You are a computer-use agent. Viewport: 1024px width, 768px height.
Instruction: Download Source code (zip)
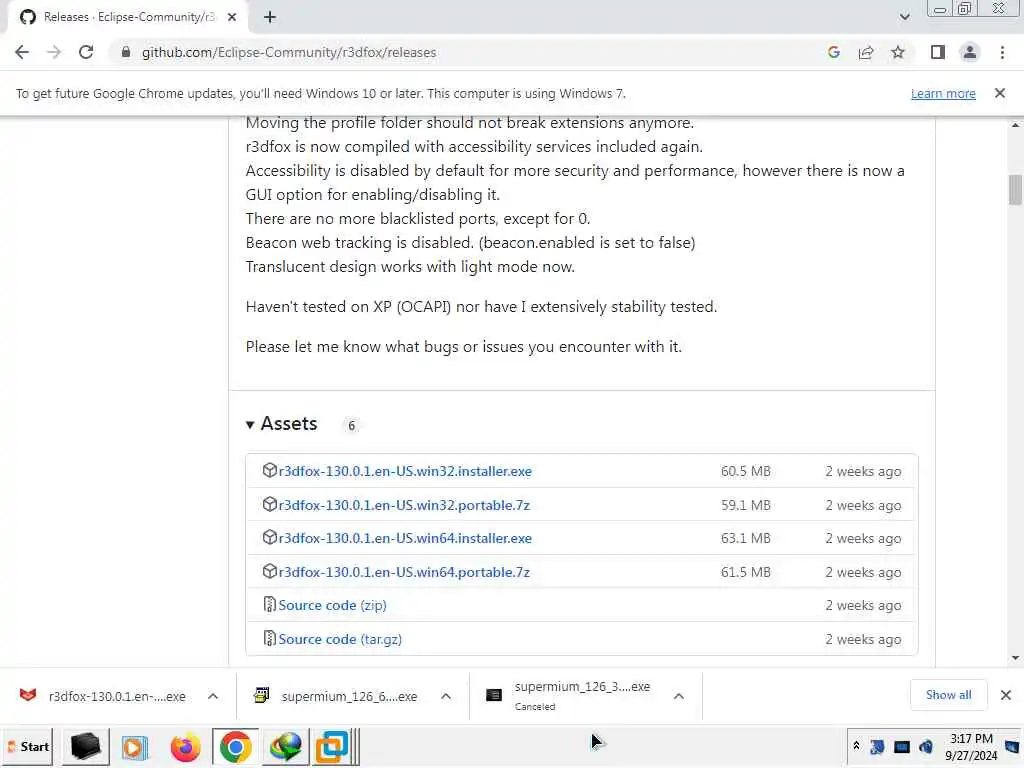pyautogui.click(x=332, y=605)
